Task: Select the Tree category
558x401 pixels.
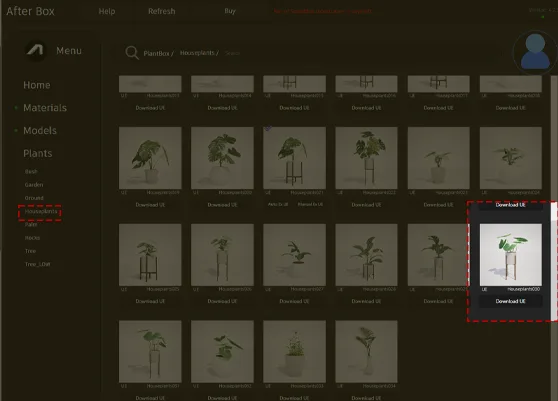Action: [30, 251]
